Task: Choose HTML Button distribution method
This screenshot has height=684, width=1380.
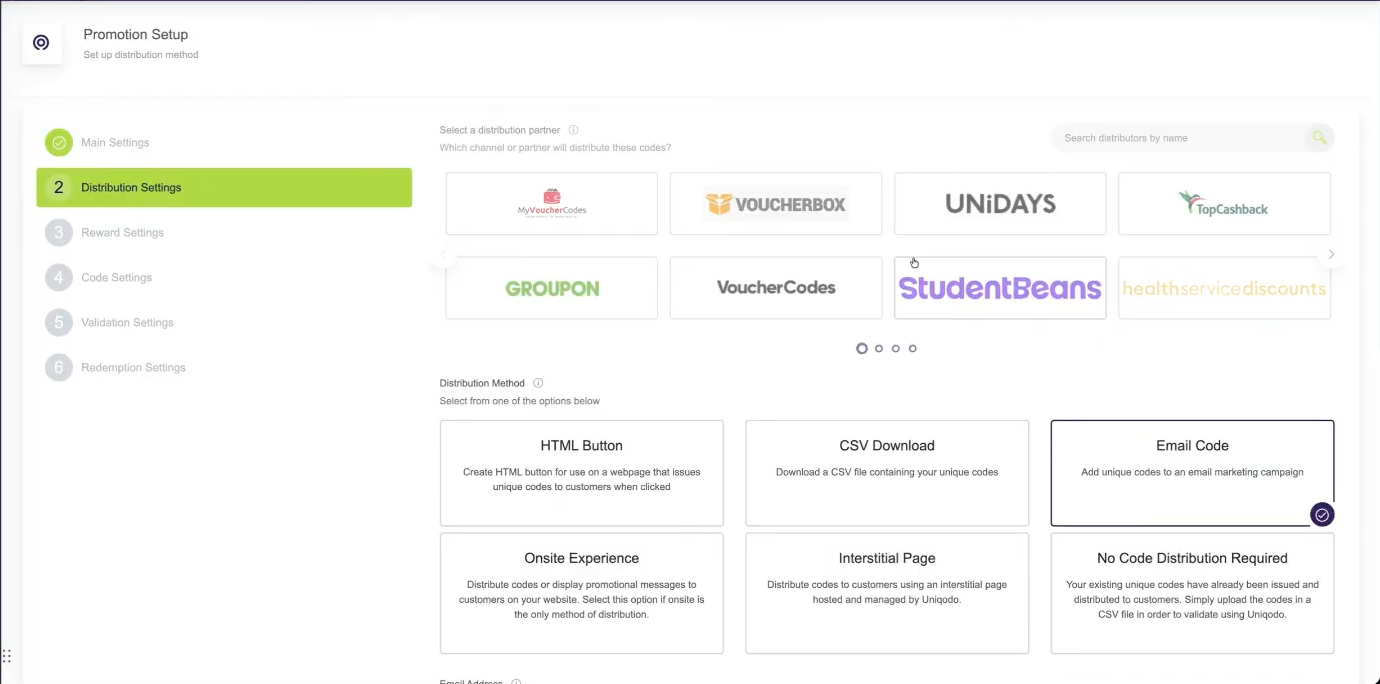Action: click(582, 473)
